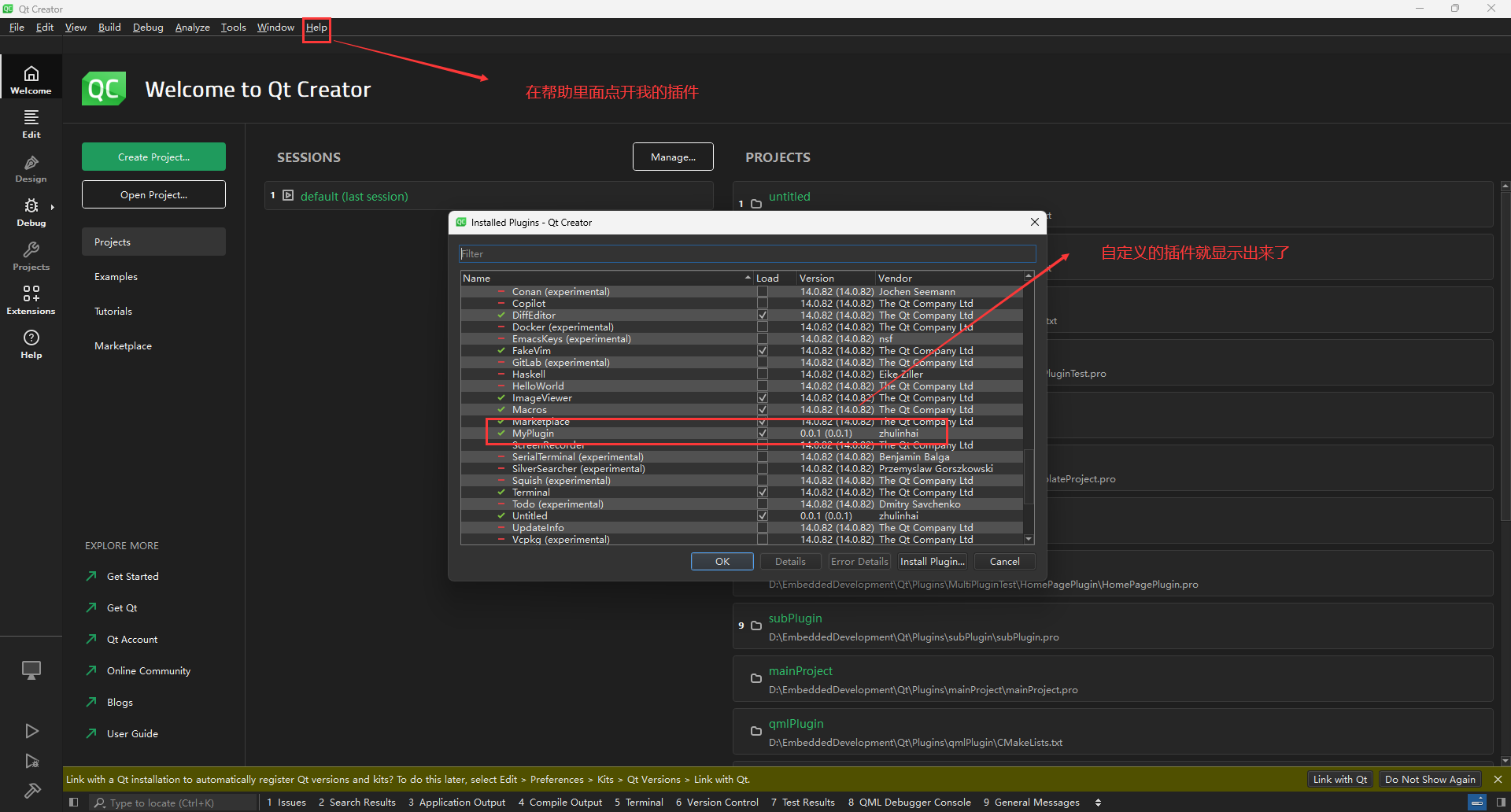Open the Edit menu
Viewport: 1511px width, 812px height.
coord(45,27)
